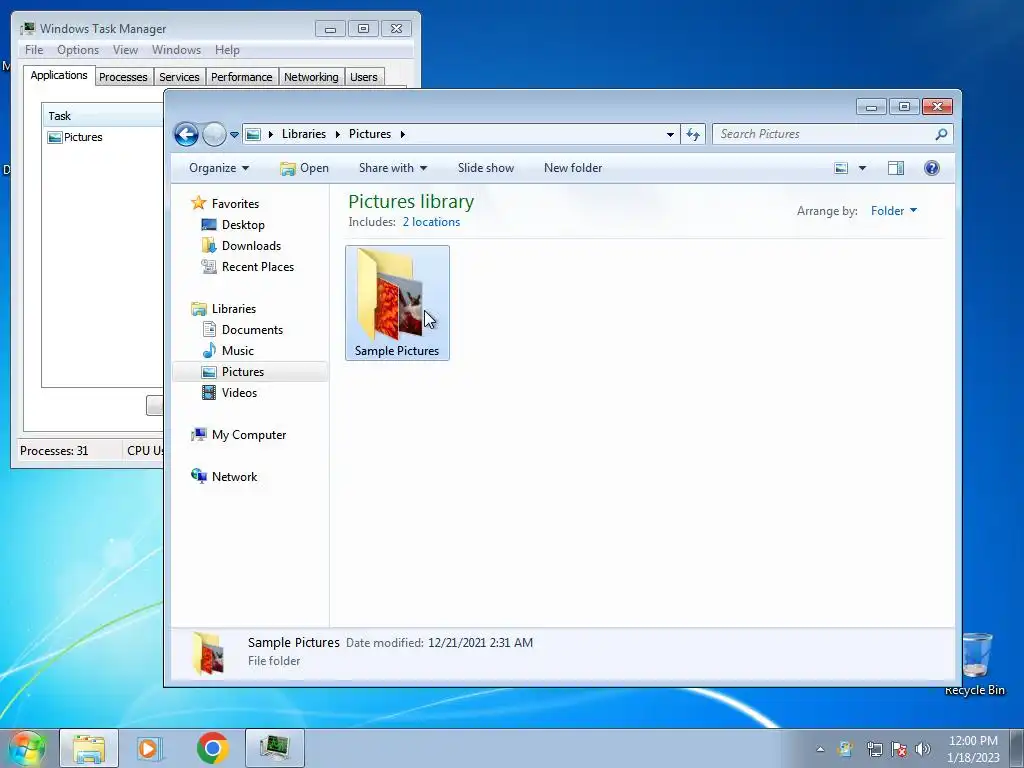Open Windows menu in Task Manager
The height and width of the screenshot is (768, 1024).
176,50
